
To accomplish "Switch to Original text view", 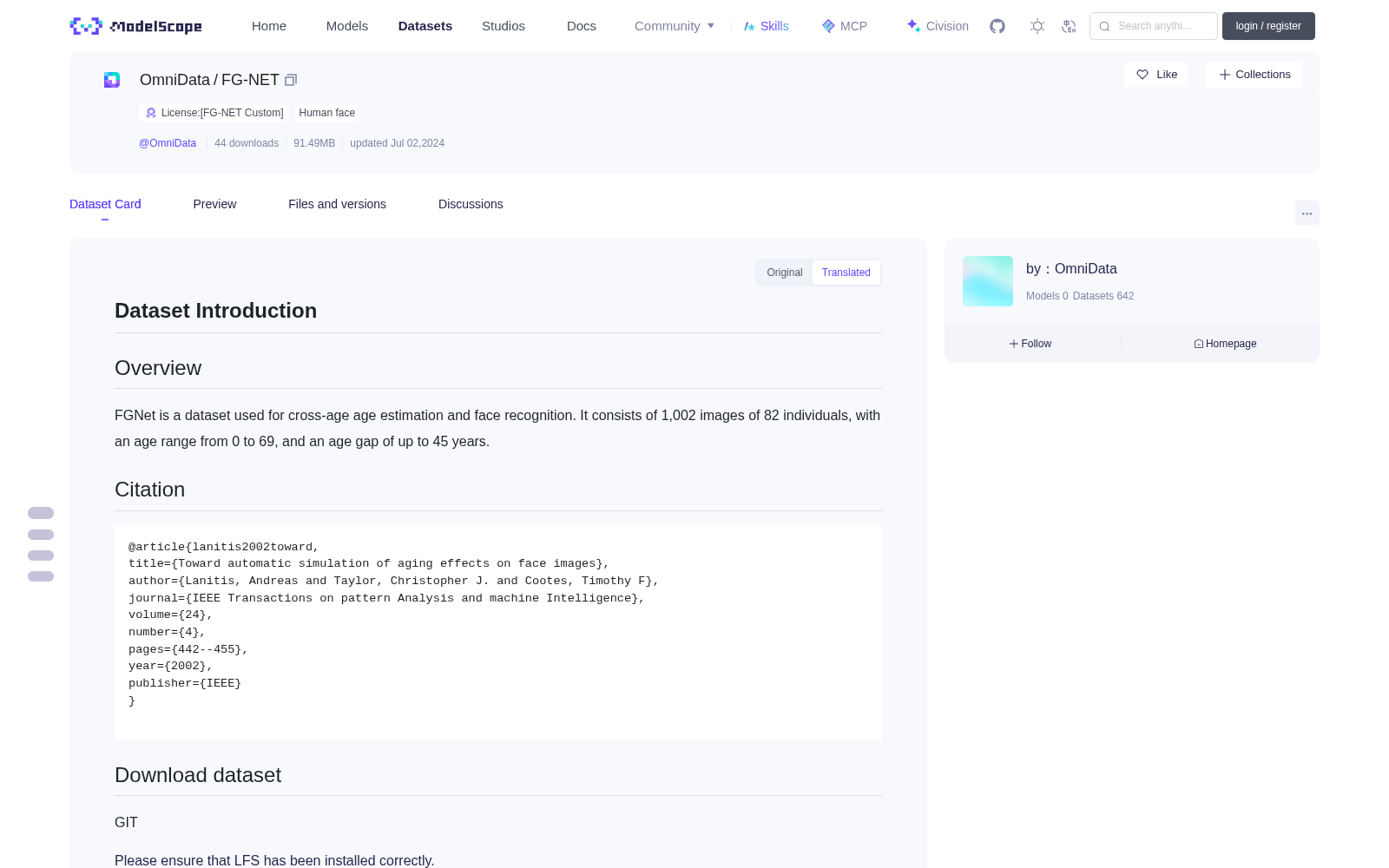I will click(785, 273).
